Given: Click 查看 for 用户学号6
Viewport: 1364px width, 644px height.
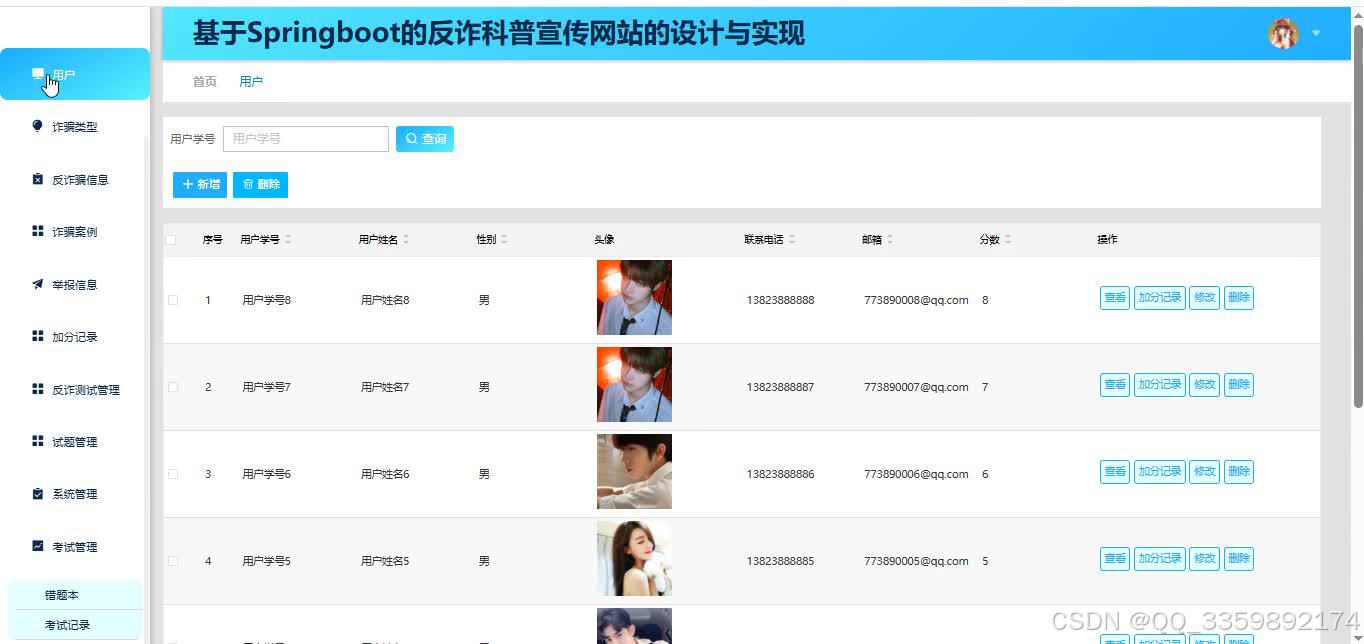Looking at the screenshot, I should click(x=1114, y=472).
